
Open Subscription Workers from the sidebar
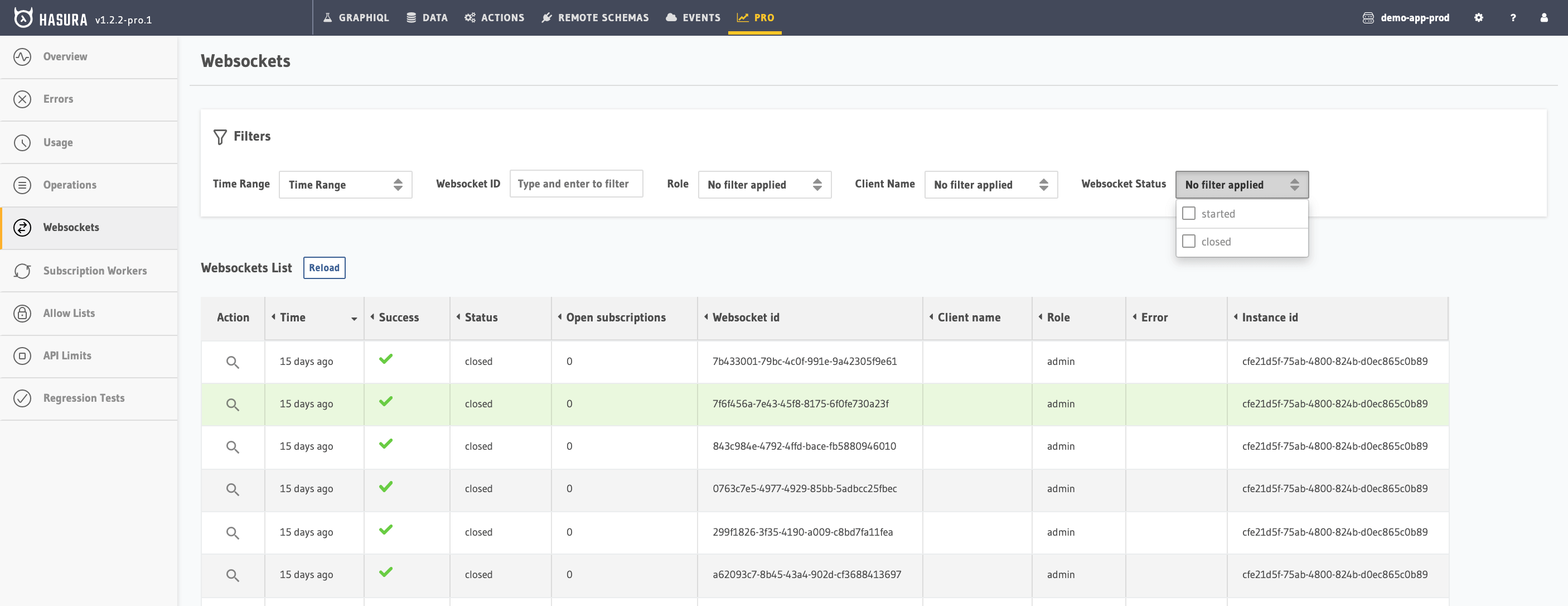tap(22, 271)
